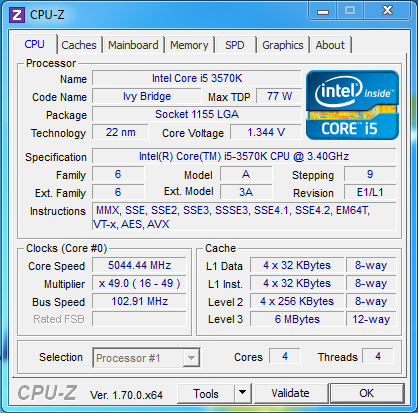Show the Graphics tab
The image size is (418, 413).
coord(283,45)
